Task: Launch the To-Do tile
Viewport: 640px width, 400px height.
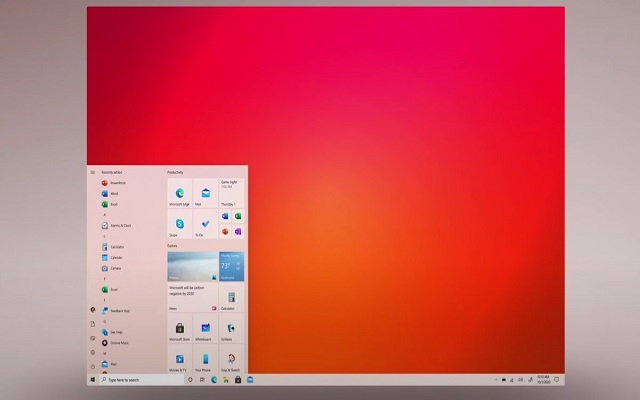Action: pyautogui.click(x=205, y=224)
